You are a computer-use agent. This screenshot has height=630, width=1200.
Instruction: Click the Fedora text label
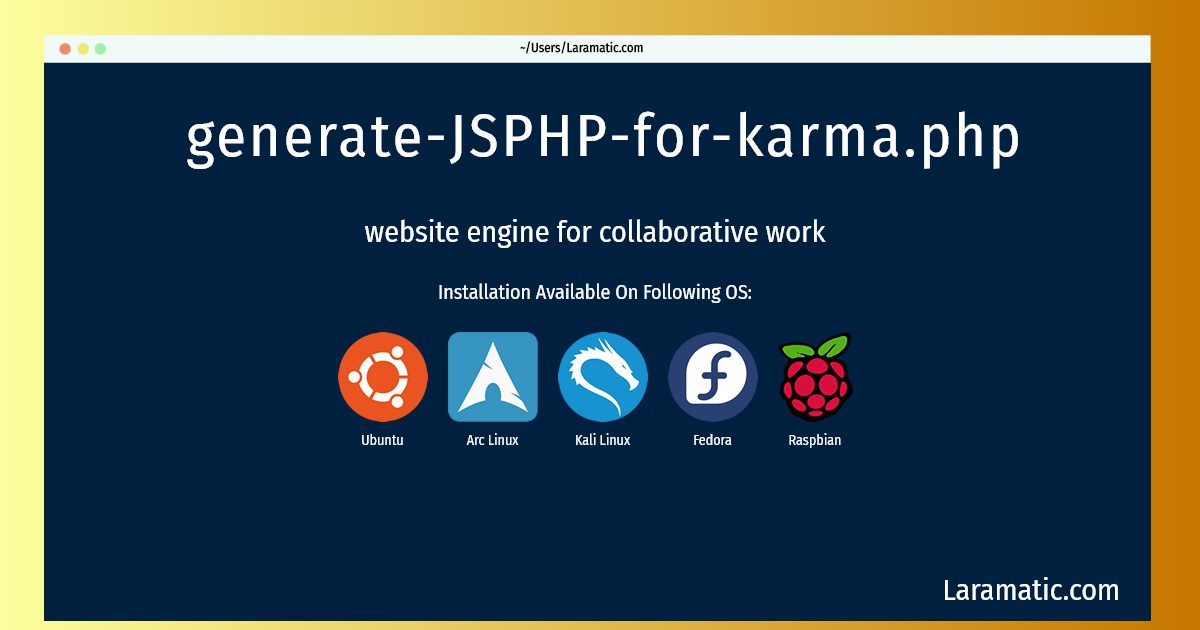(713, 440)
